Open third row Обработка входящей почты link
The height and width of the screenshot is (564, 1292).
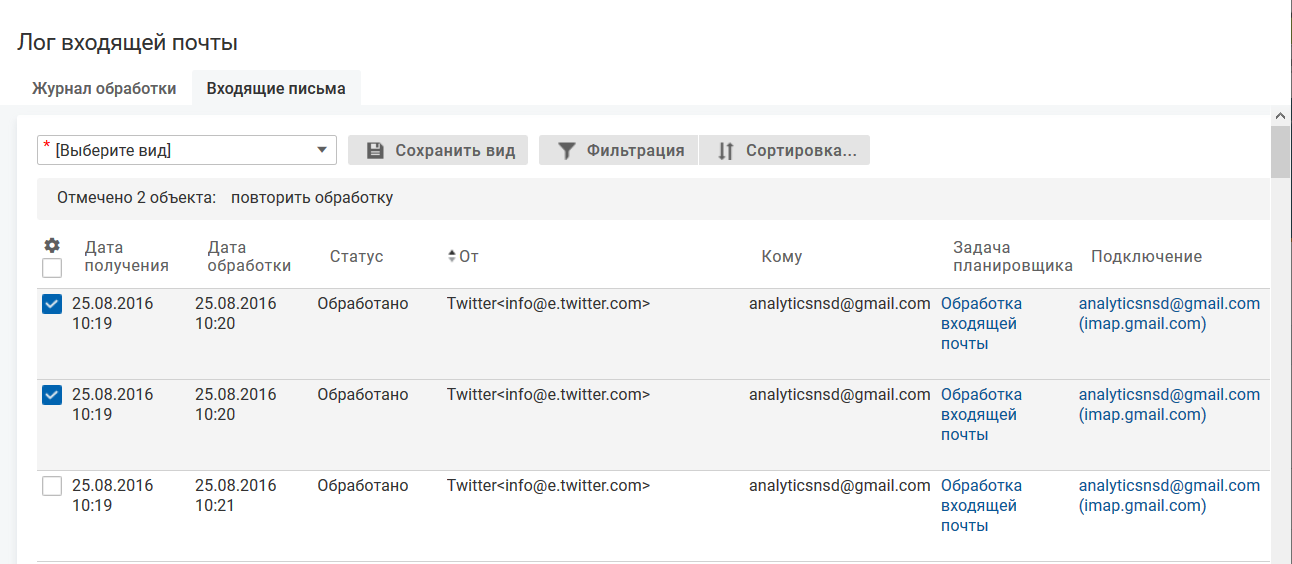pyautogui.click(x=981, y=506)
